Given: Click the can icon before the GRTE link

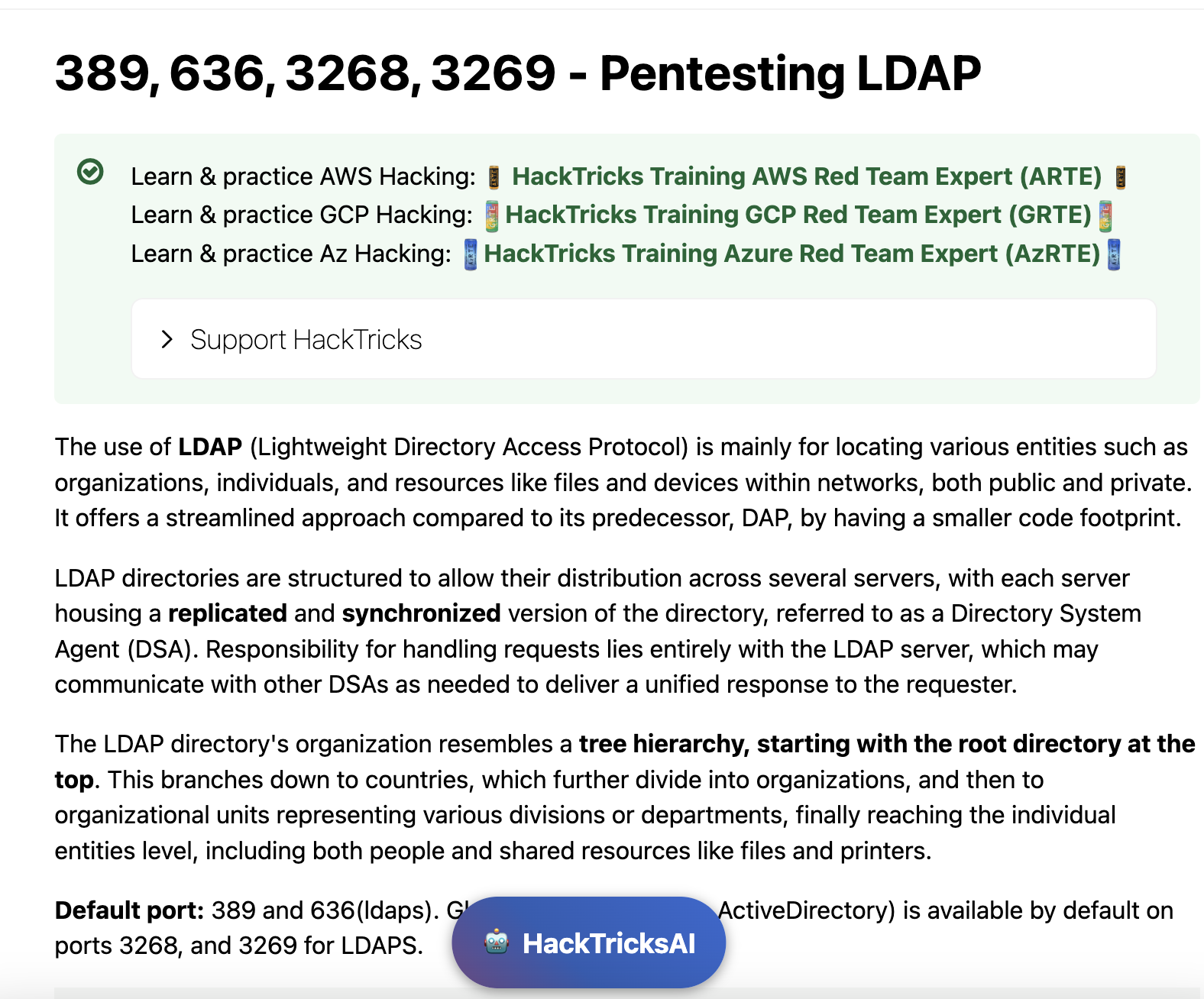Looking at the screenshot, I should click(492, 216).
